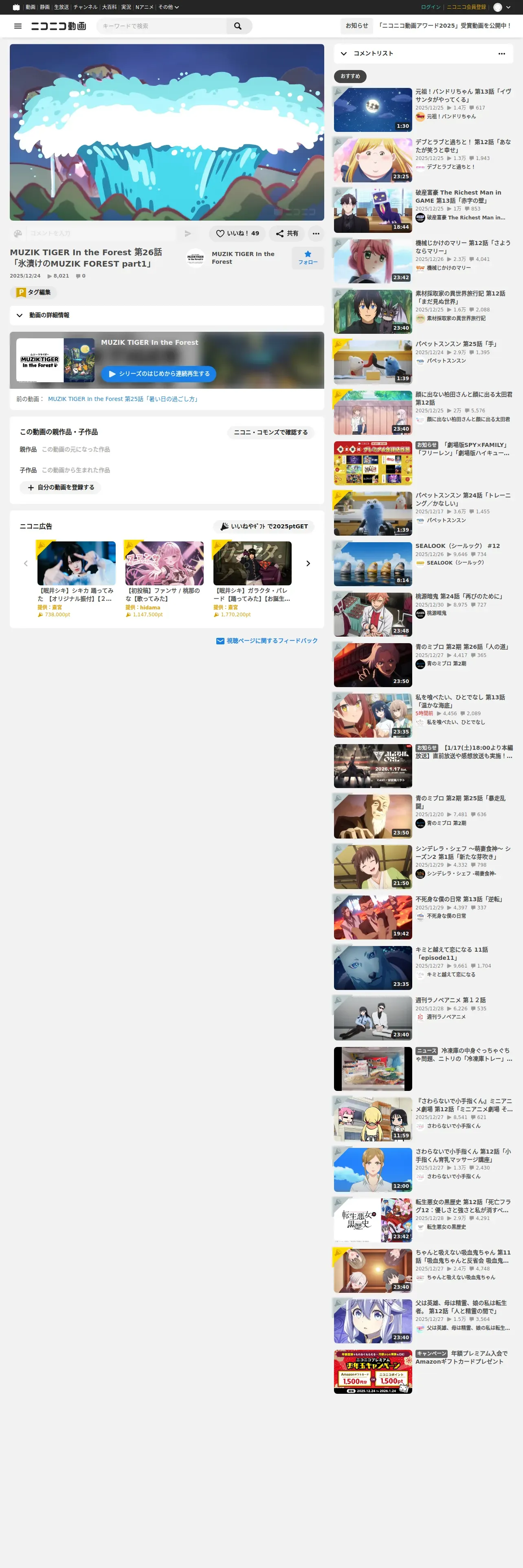Click ニコニコ会員登録 link
This screenshot has height=1568, width=523.
[466, 7]
